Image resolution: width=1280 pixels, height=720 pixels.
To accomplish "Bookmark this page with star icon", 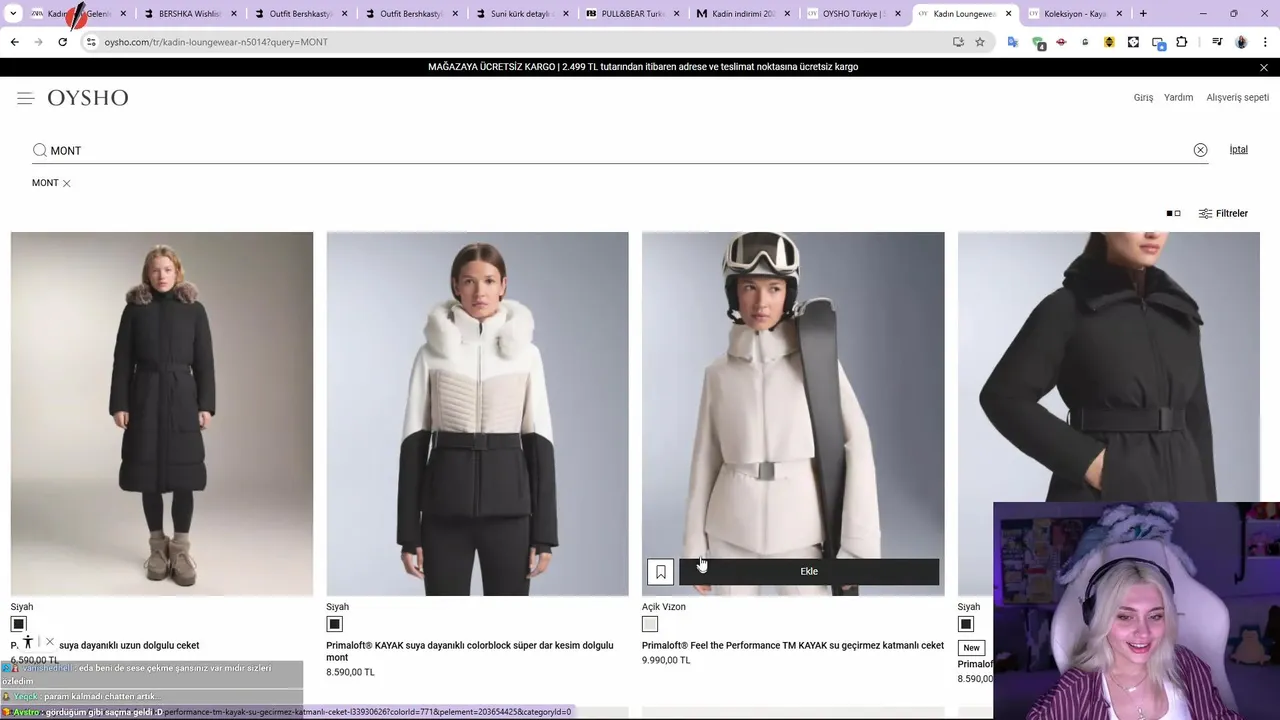I will point(980,42).
